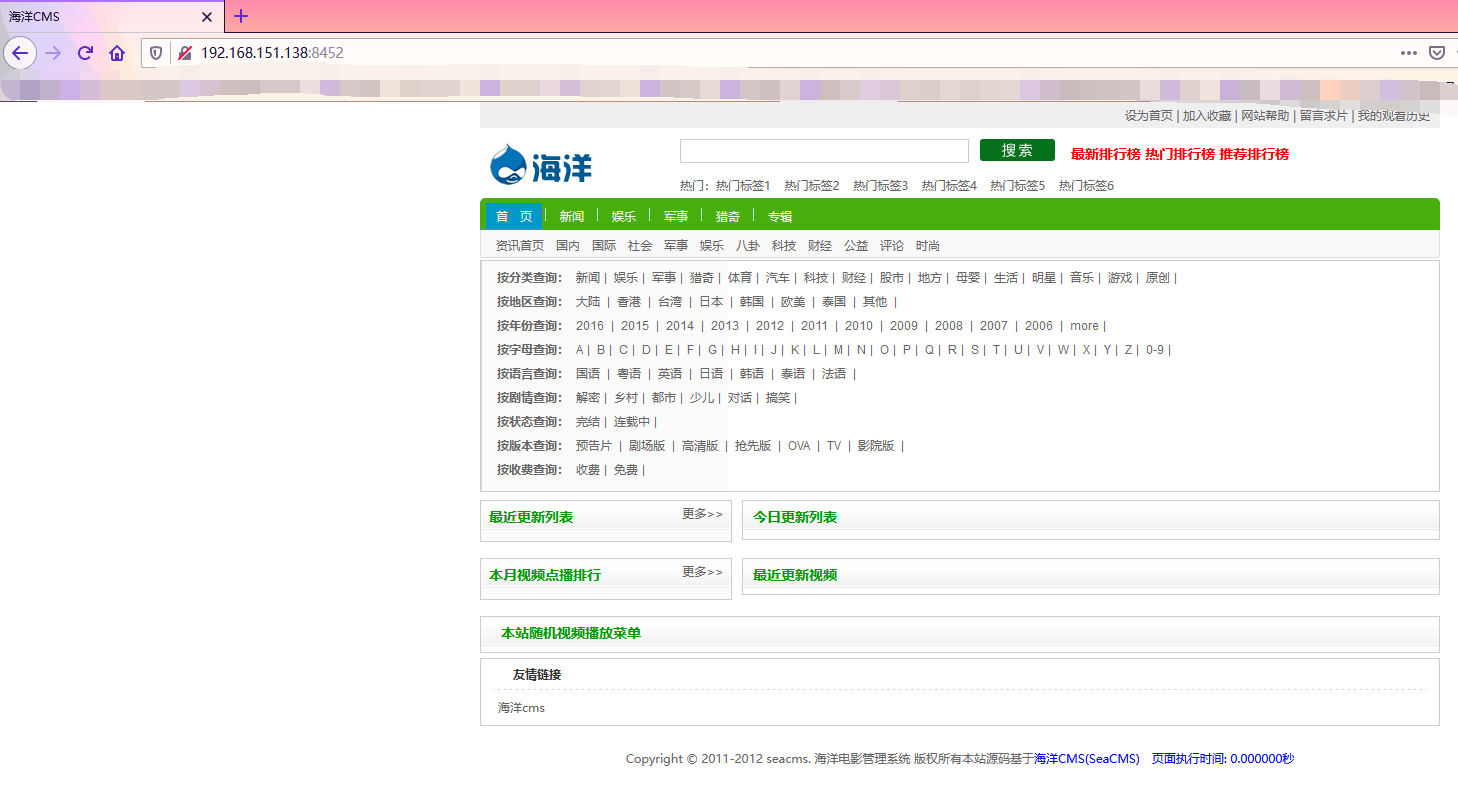
Task: Open the 最新排行榜 ranking link
Action: coord(1105,154)
